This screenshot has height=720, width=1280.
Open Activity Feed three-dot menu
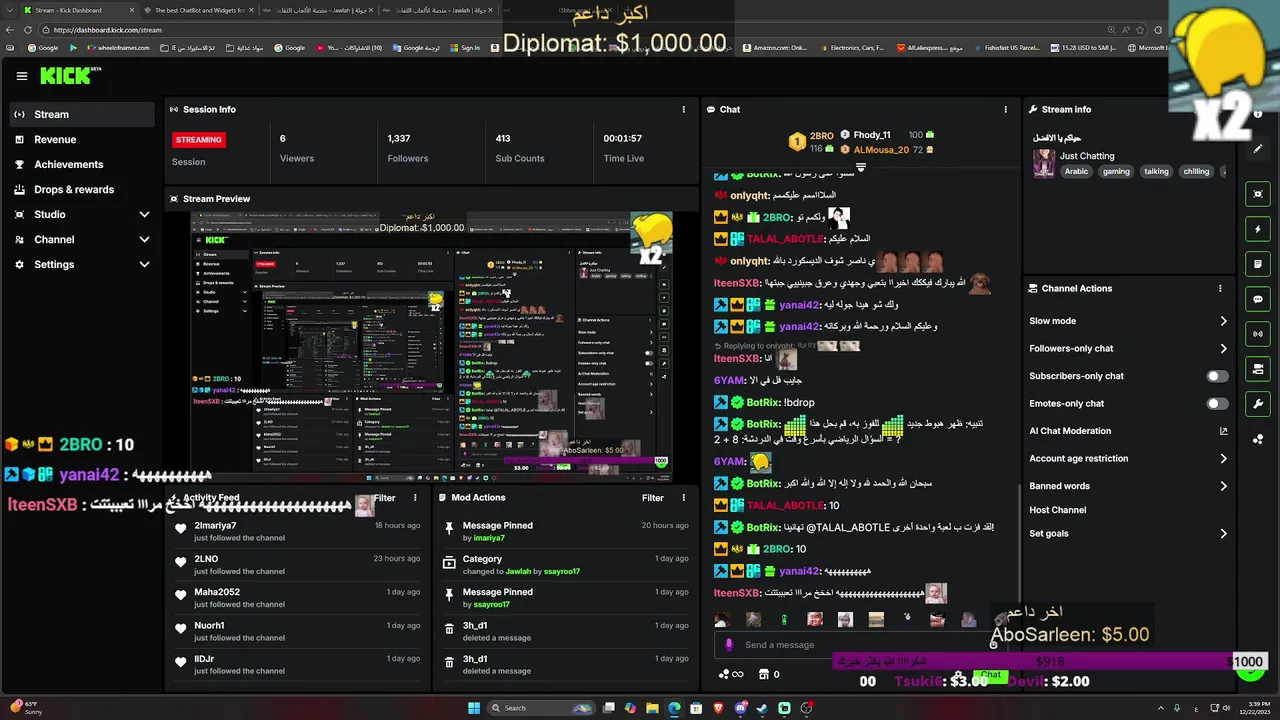point(415,497)
